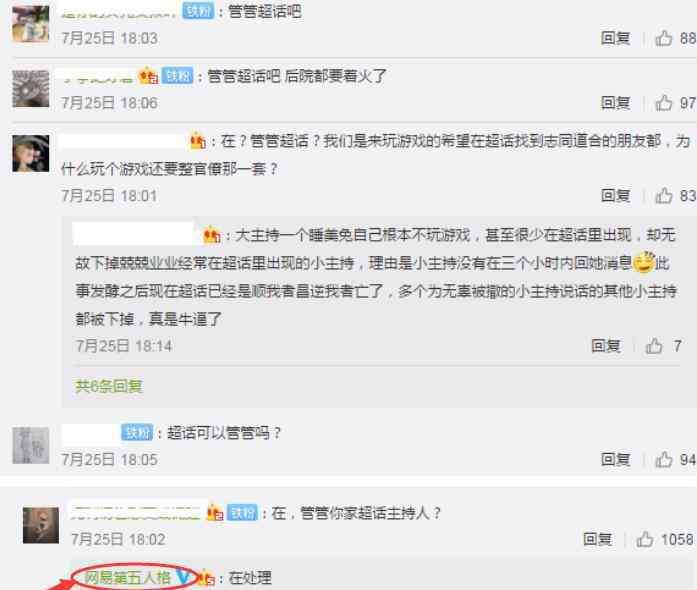Viewport: 697px width, 590px height.
Task: Like the 18:03 comment with 88 likes
Action: click(x=663, y=38)
